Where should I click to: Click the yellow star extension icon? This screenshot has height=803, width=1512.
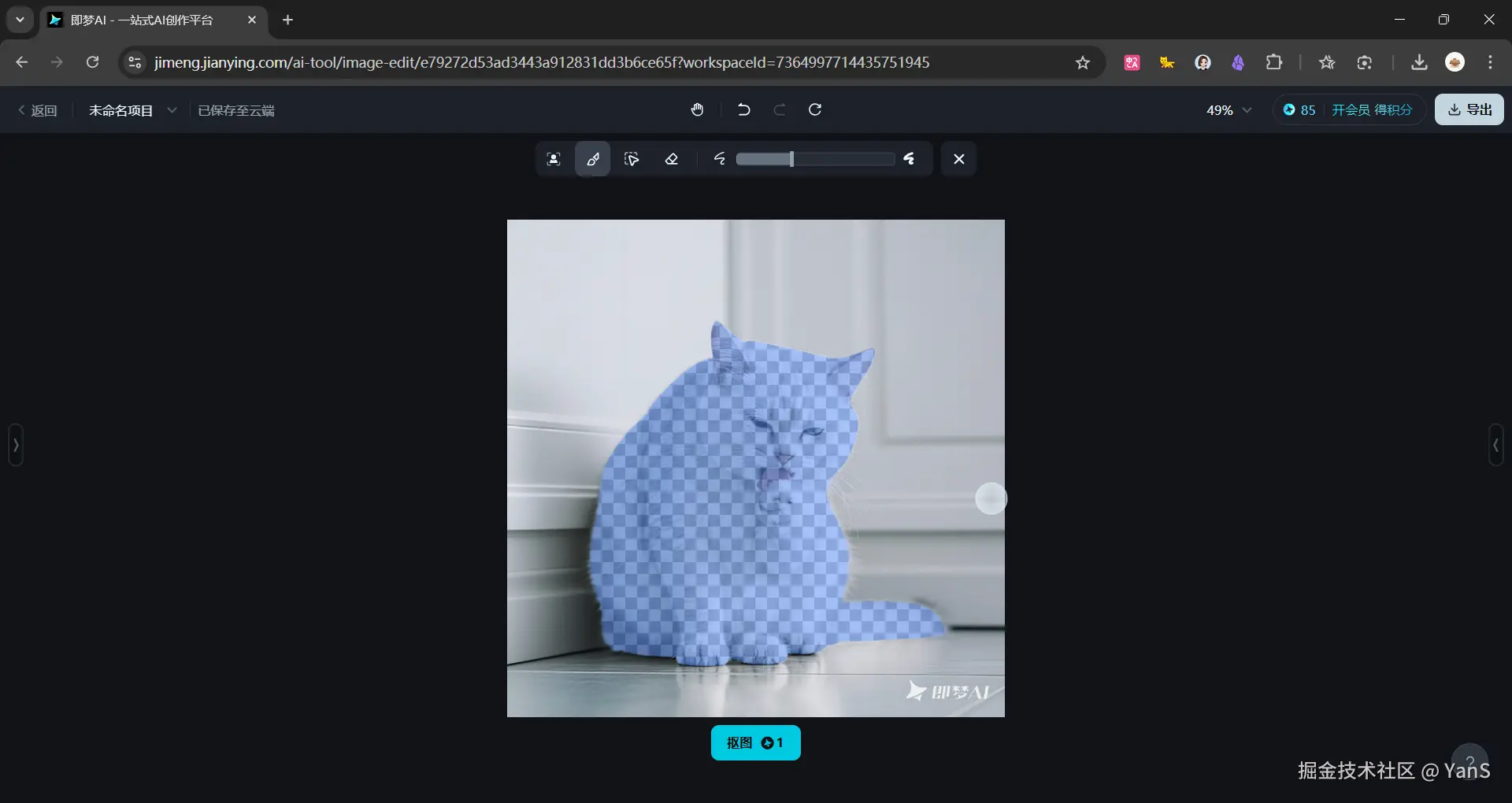[1167, 62]
